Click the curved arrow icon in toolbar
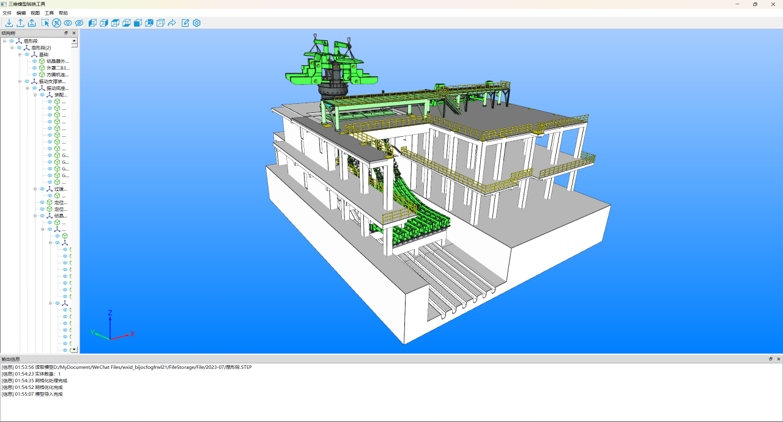Image resolution: width=783 pixels, height=422 pixels. (172, 23)
